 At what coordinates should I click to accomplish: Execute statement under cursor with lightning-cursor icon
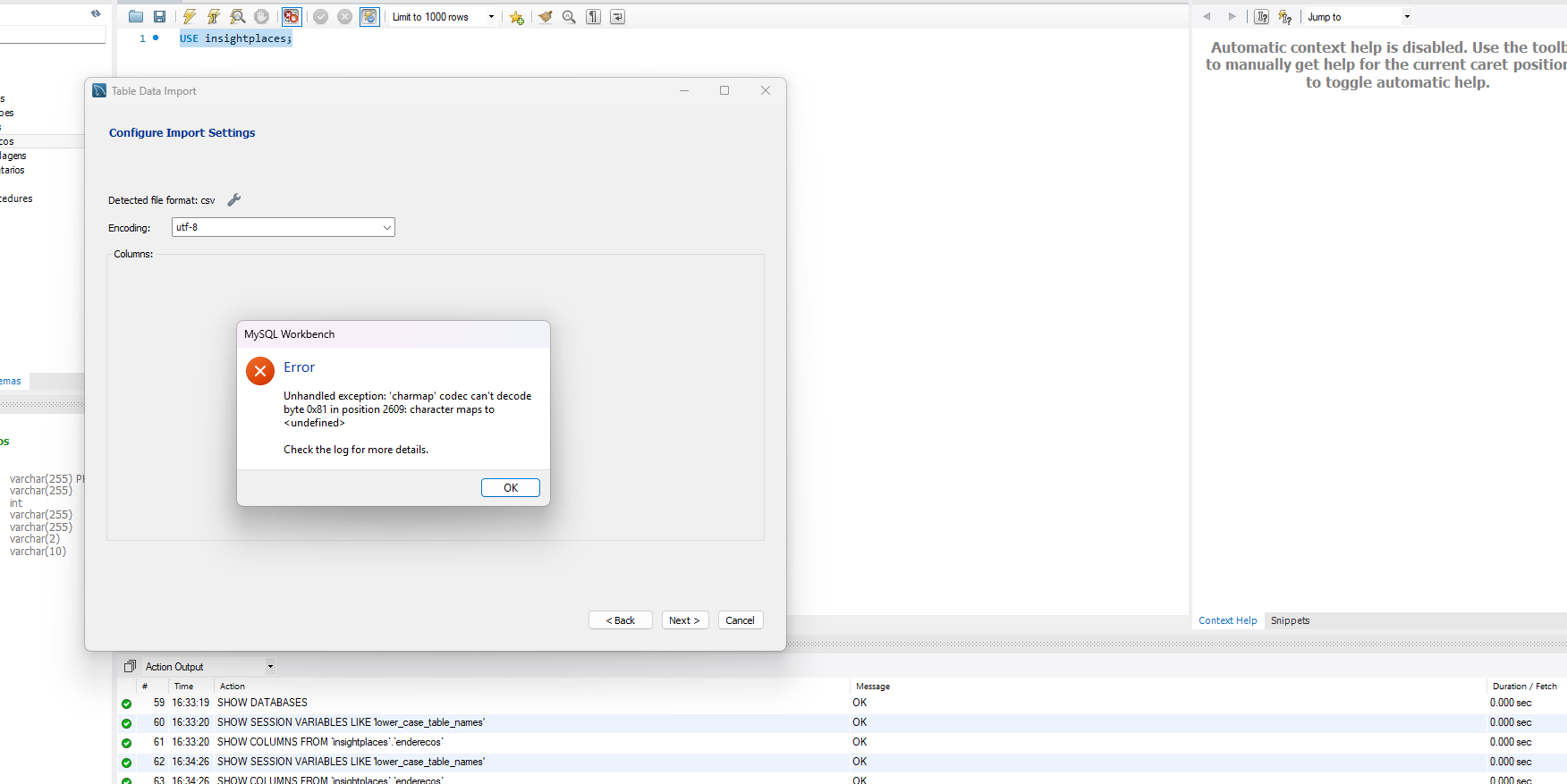(214, 17)
